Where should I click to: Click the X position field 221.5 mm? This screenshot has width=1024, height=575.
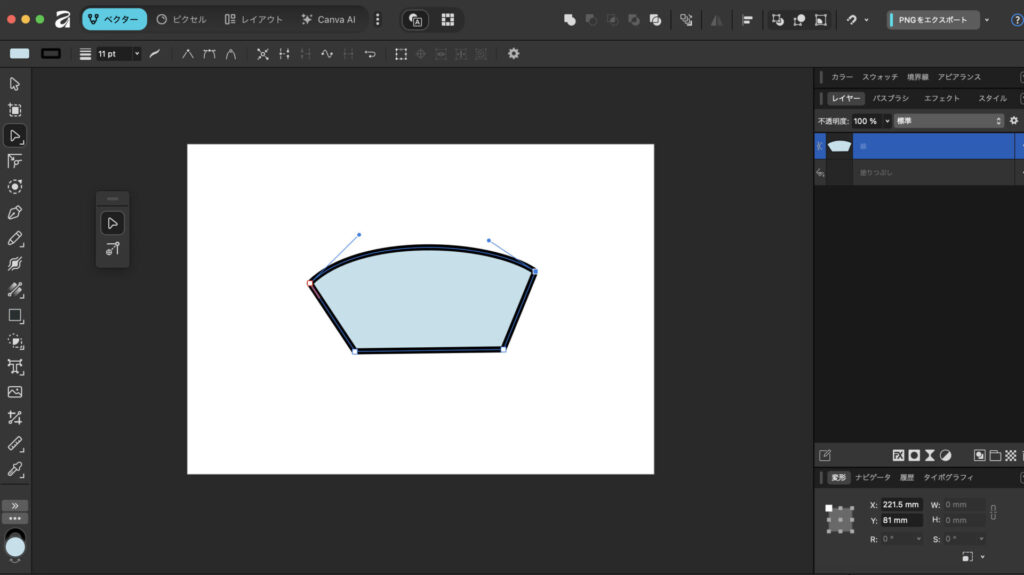point(901,505)
